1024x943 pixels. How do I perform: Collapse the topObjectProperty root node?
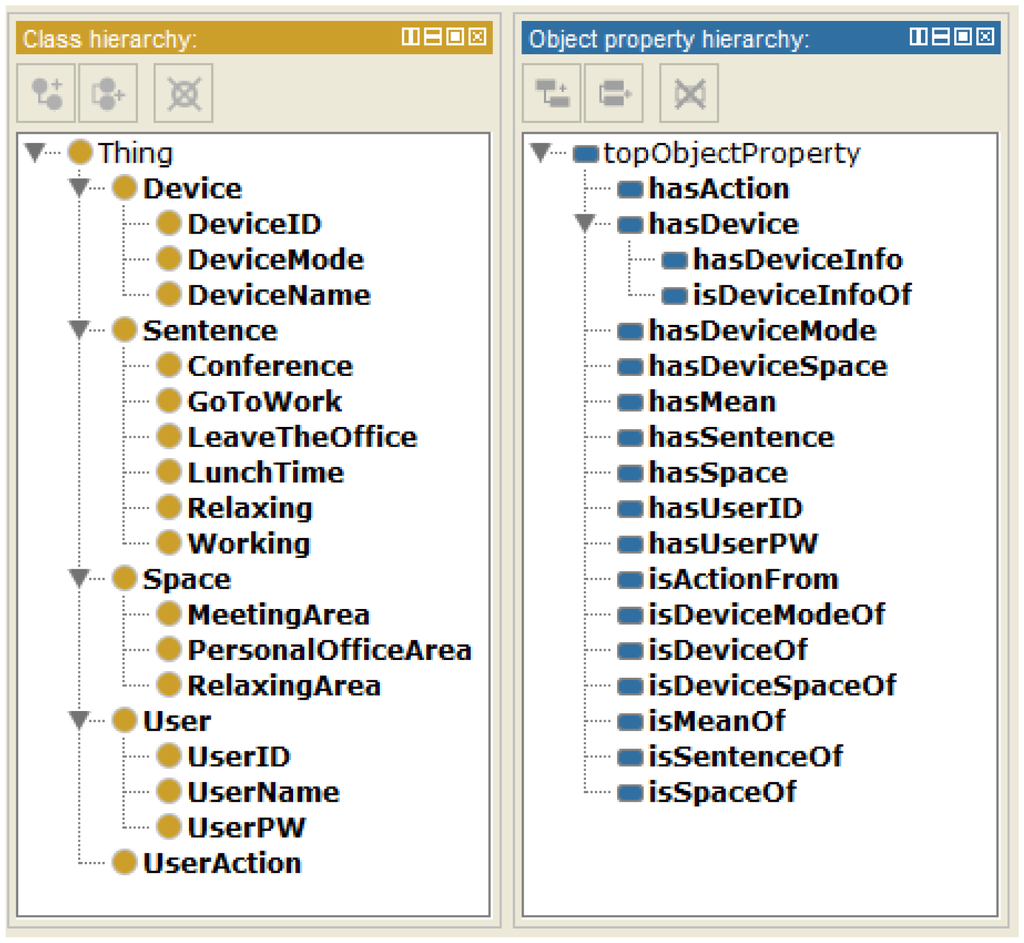coord(541,153)
